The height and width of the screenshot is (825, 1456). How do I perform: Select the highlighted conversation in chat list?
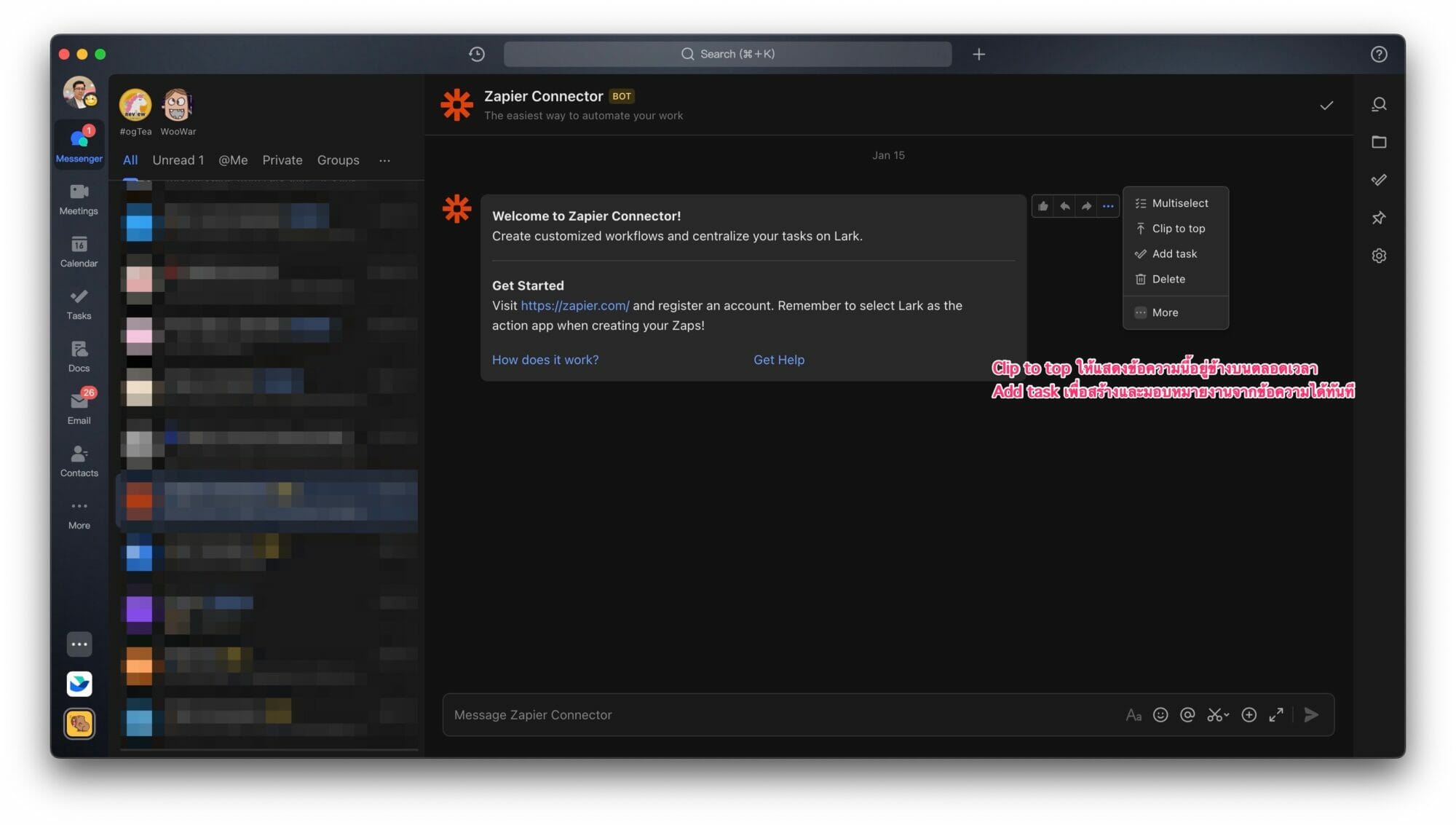(269, 500)
